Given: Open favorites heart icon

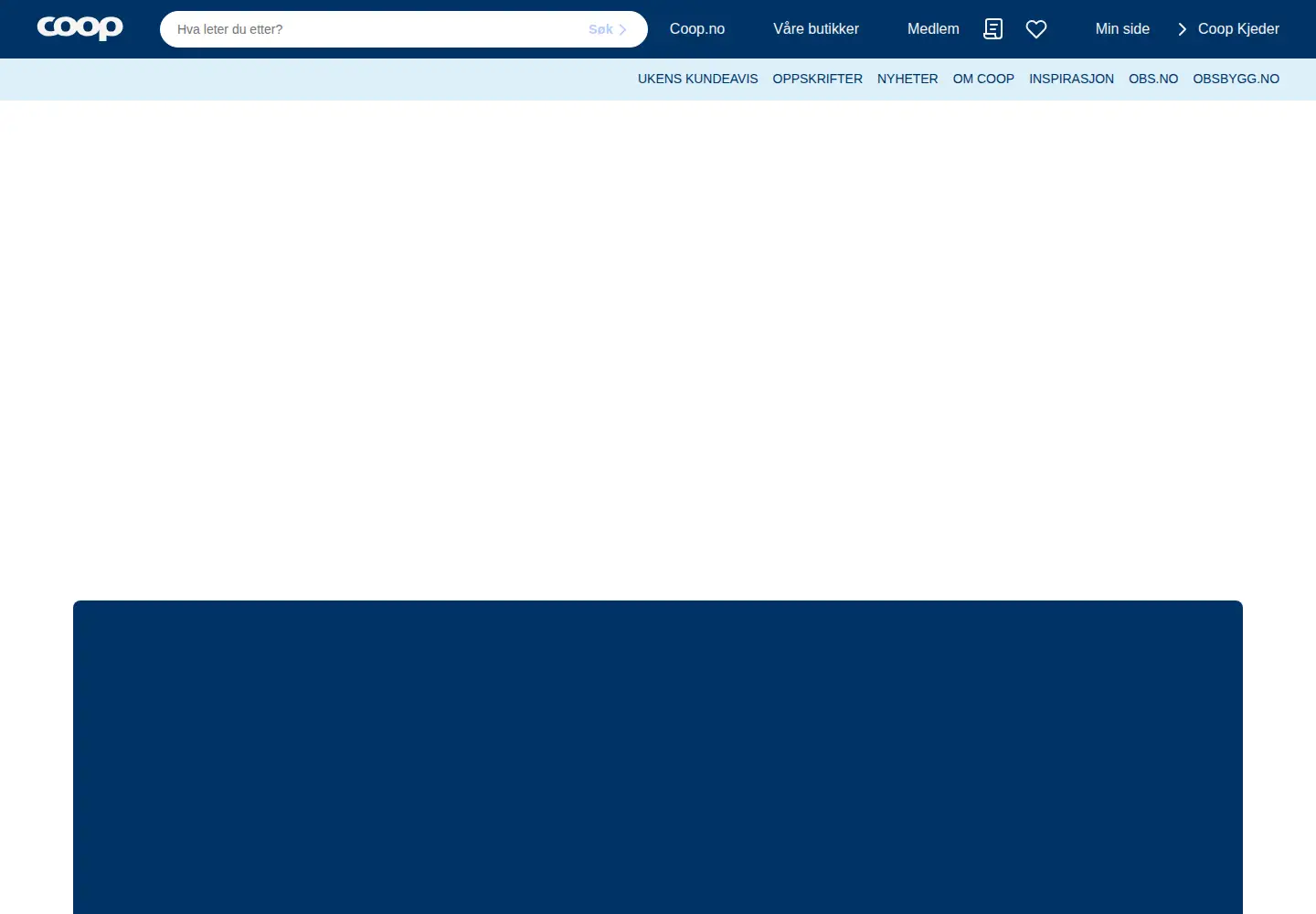Looking at the screenshot, I should click(1036, 29).
